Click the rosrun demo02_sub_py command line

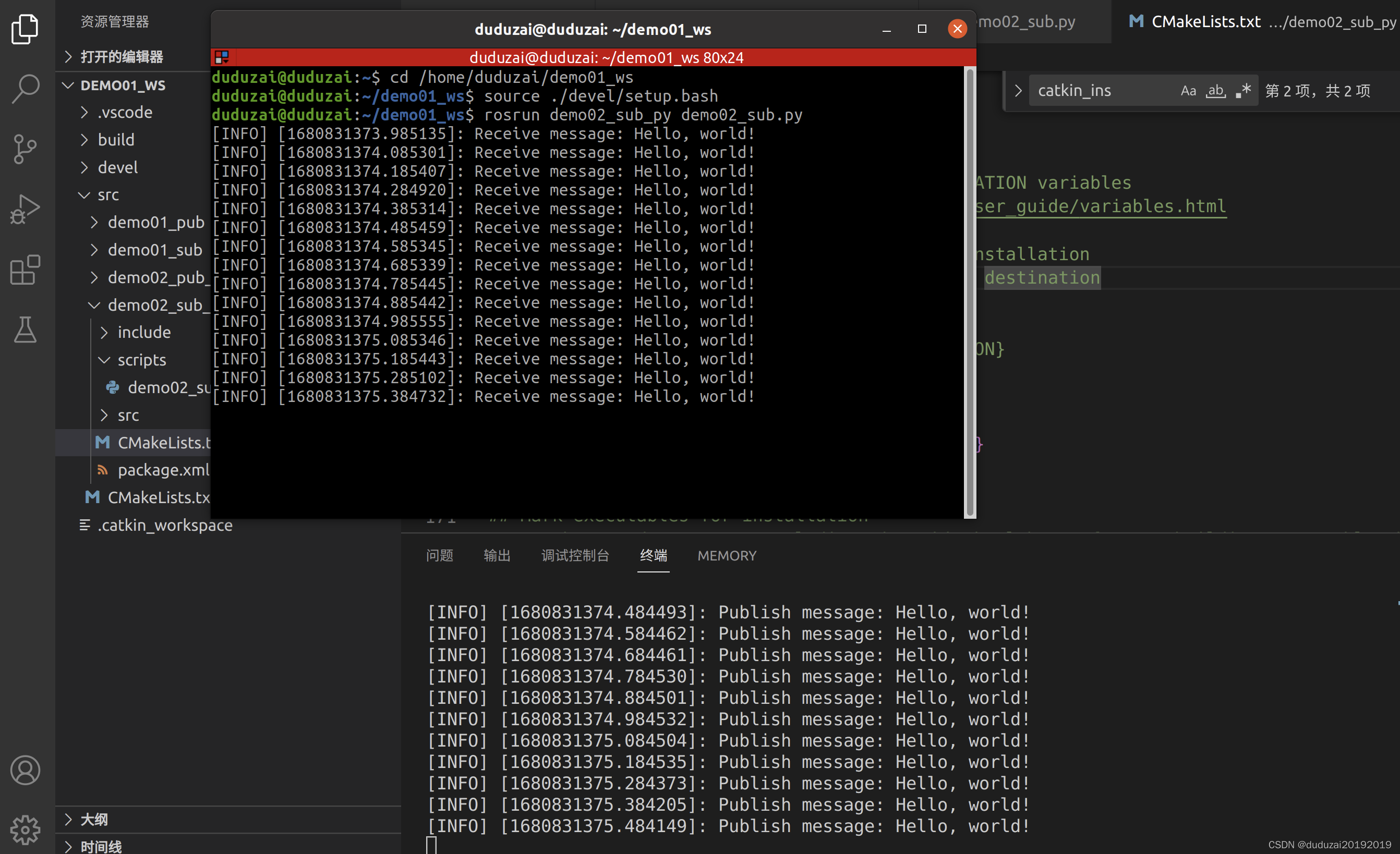click(507, 115)
